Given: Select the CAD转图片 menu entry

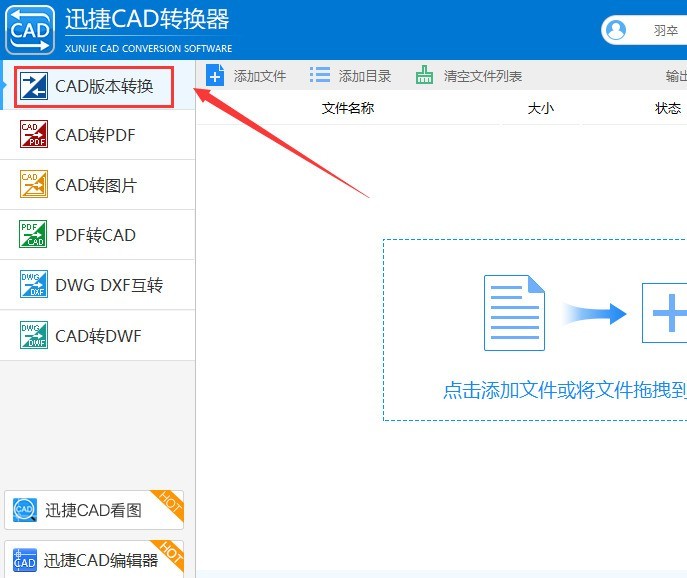Looking at the screenshot, I should 96,185.
